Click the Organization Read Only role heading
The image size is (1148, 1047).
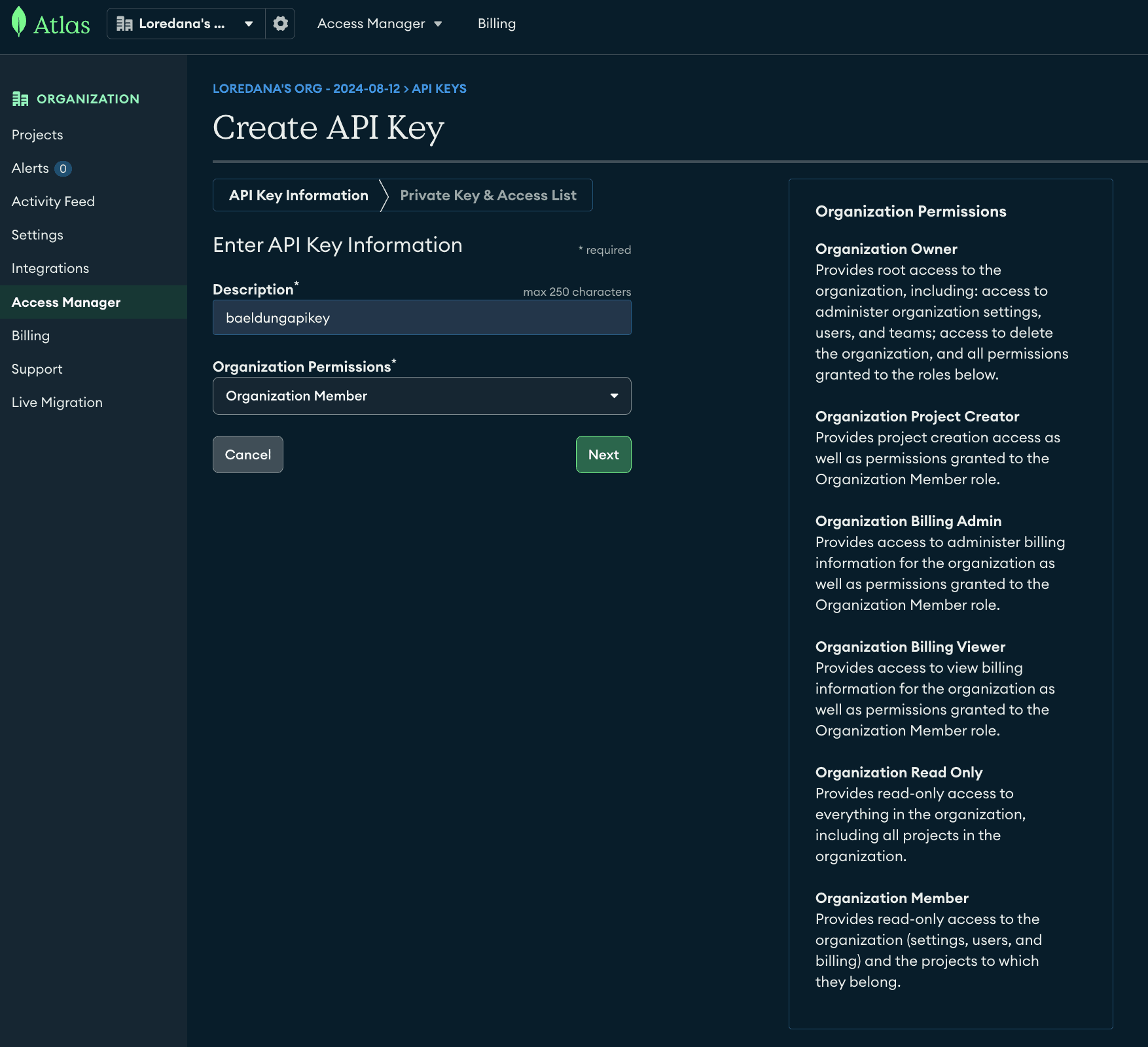[899, 772]
